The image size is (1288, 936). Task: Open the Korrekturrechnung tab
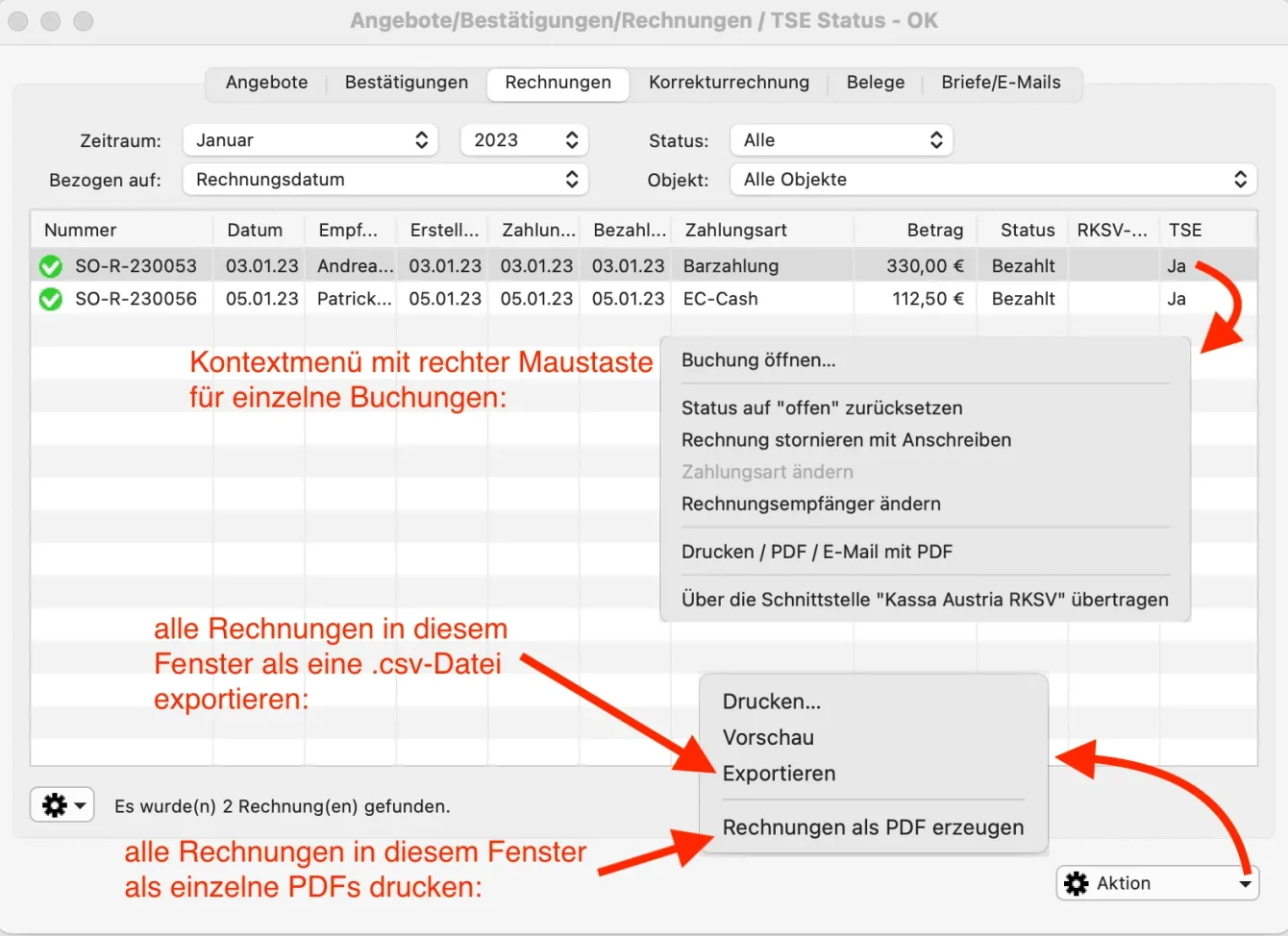tap(729, 83)
